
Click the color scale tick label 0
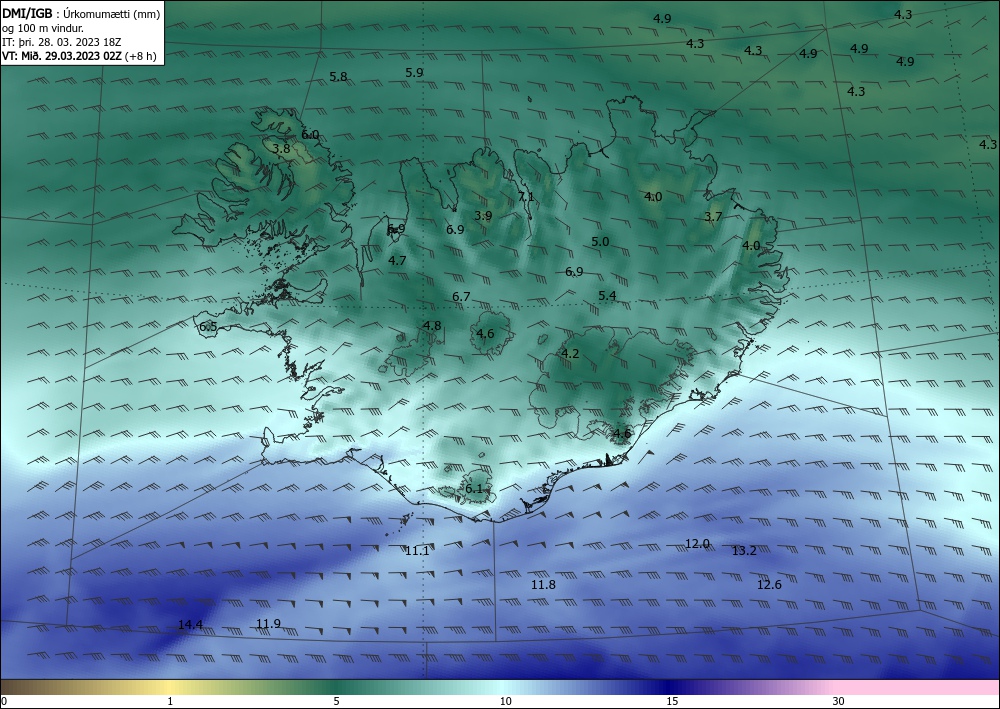[4, 702]
